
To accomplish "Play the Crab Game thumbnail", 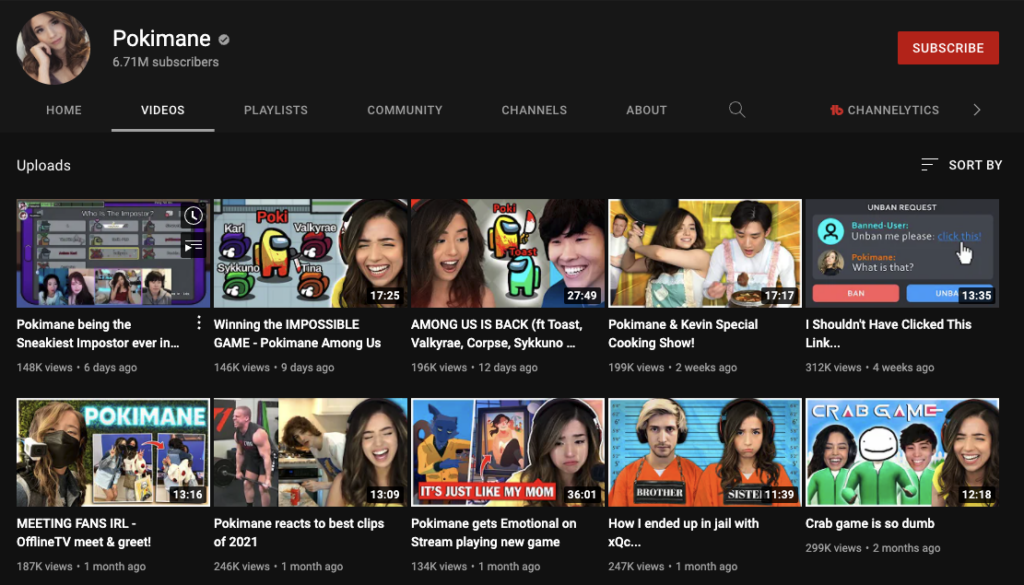I will pyautogui.click(x=902, y=452).
